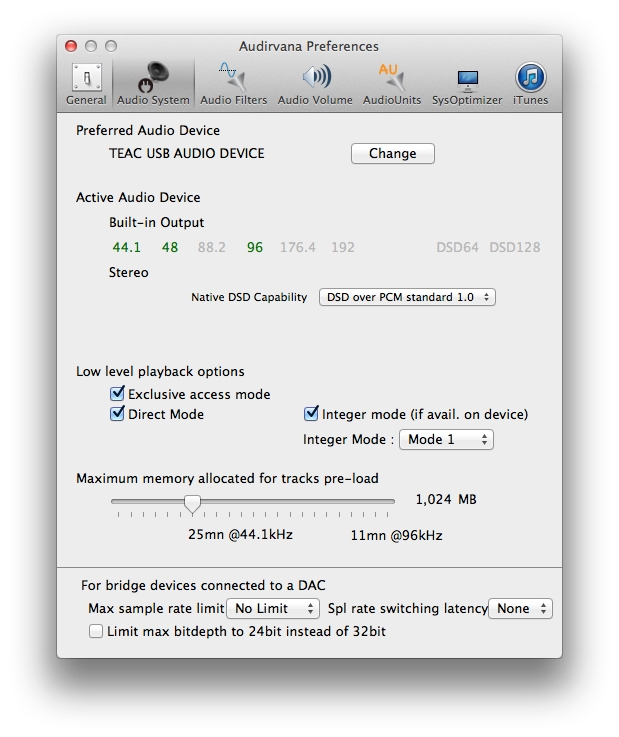
Task: Click the TEAC USB AUDIO DEVICE name
Action: (x=187, y=153)
